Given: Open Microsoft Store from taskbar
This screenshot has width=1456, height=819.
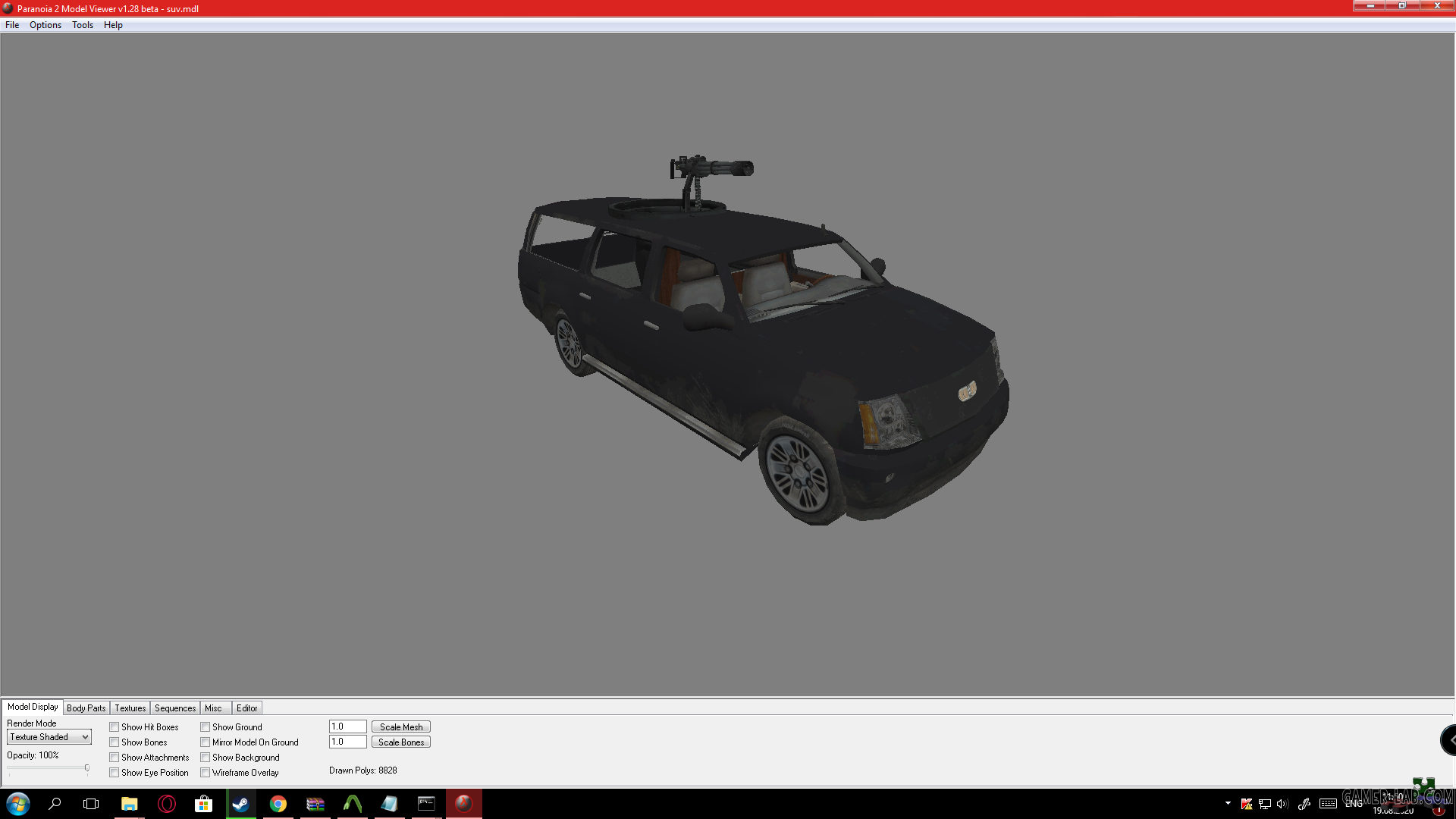Looking at the screenshot, I should coord(203,804).
